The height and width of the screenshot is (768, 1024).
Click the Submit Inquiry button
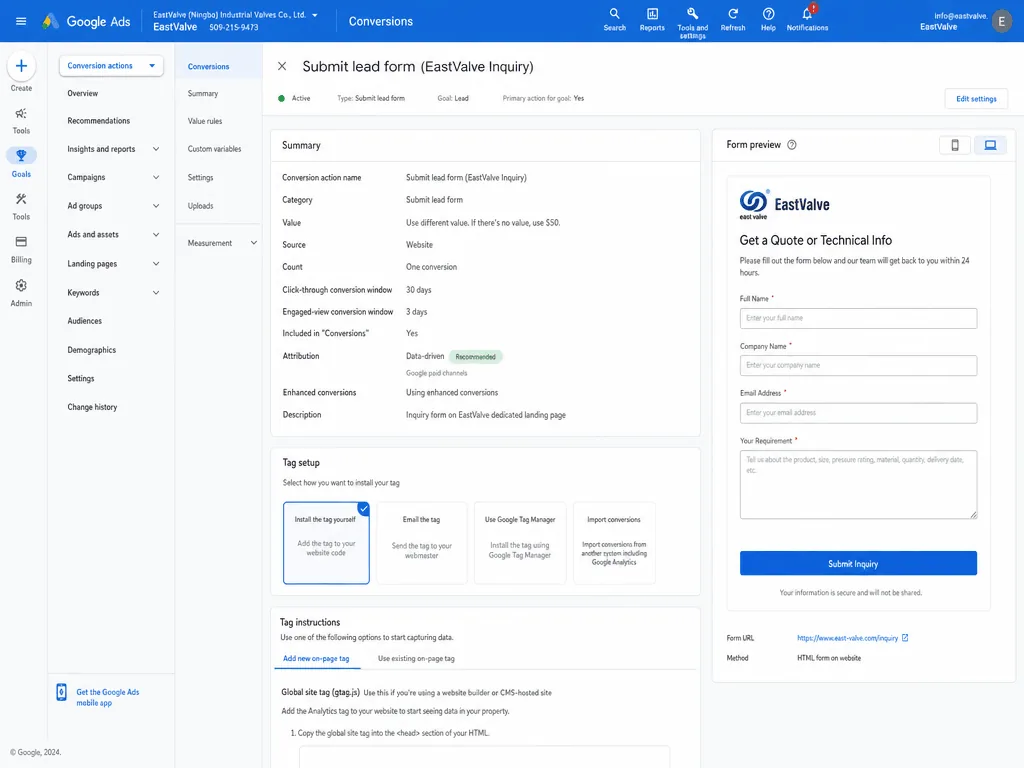click(x=858, y=564)
